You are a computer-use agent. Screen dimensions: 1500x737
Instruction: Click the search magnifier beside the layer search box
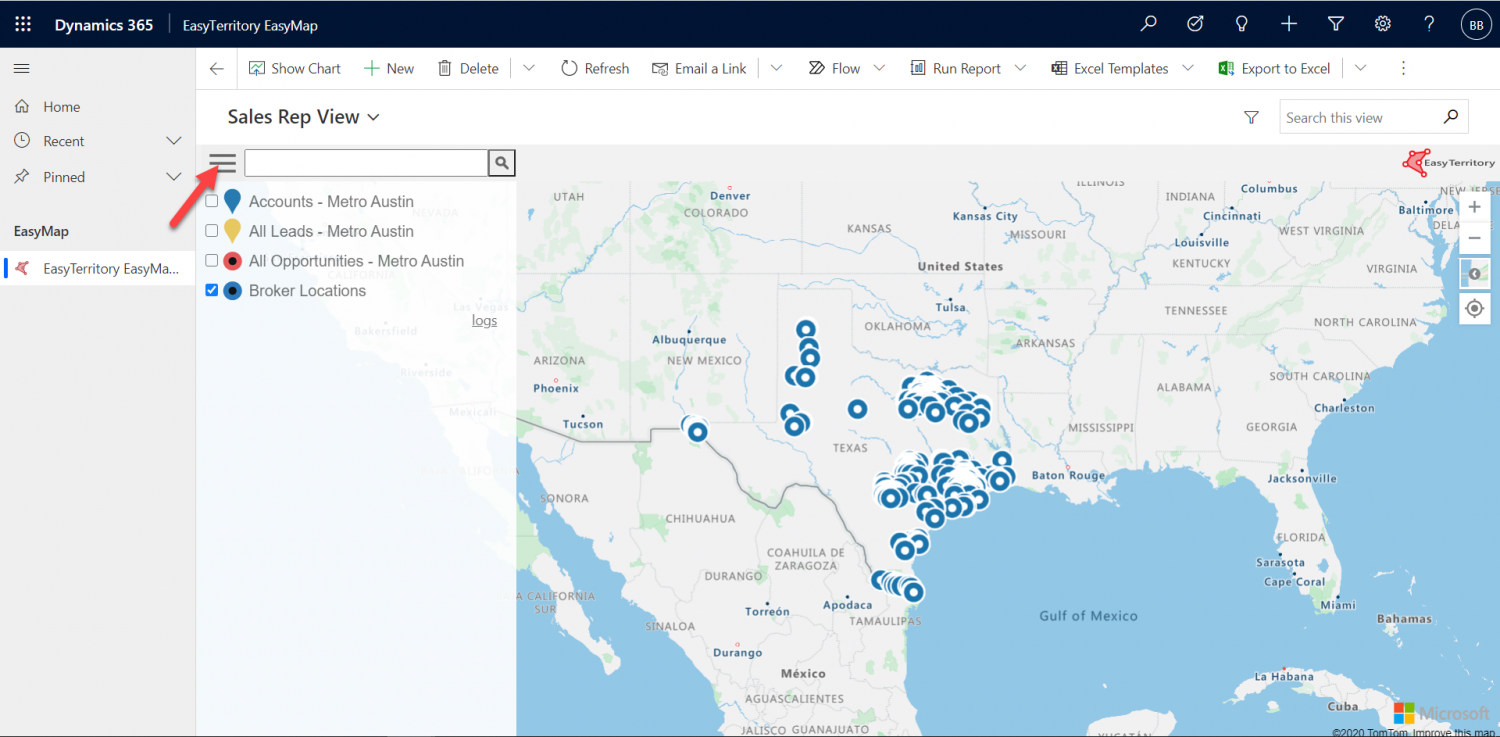pos(501,162)
